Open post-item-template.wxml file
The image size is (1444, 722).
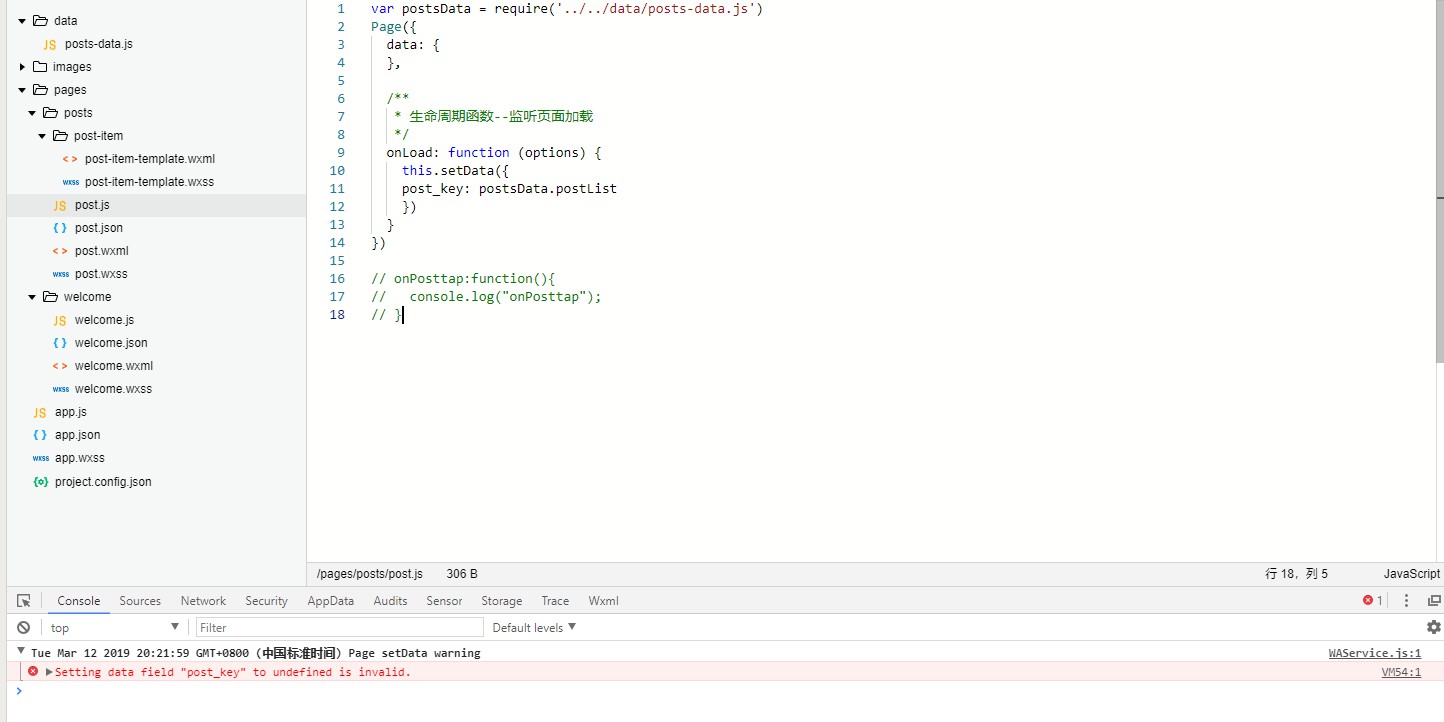(150, 159)
